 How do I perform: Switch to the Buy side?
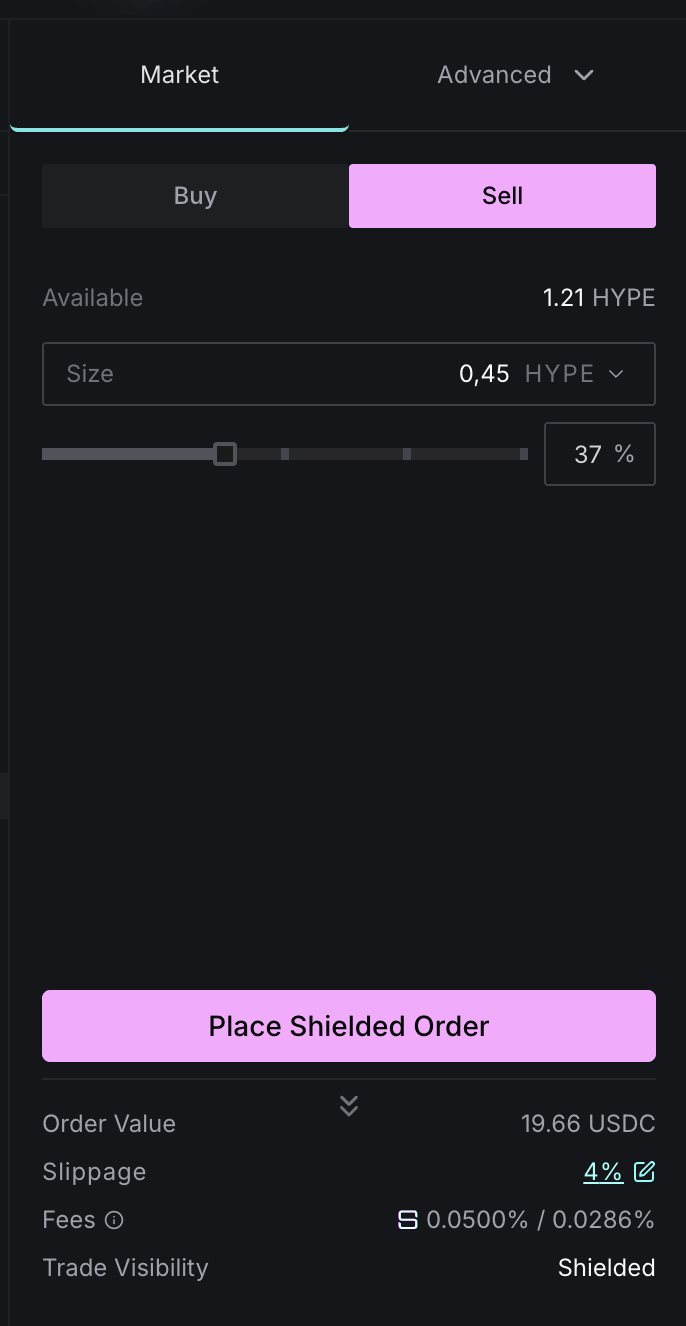click(195, 196)
